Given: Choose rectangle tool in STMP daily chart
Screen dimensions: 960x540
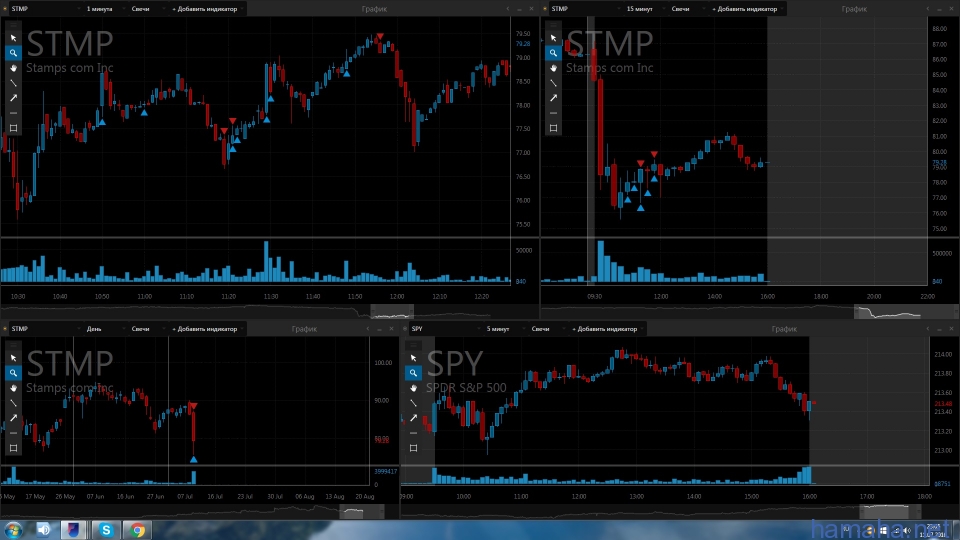Looking at the screenshot, I should (x=13, y=448).
